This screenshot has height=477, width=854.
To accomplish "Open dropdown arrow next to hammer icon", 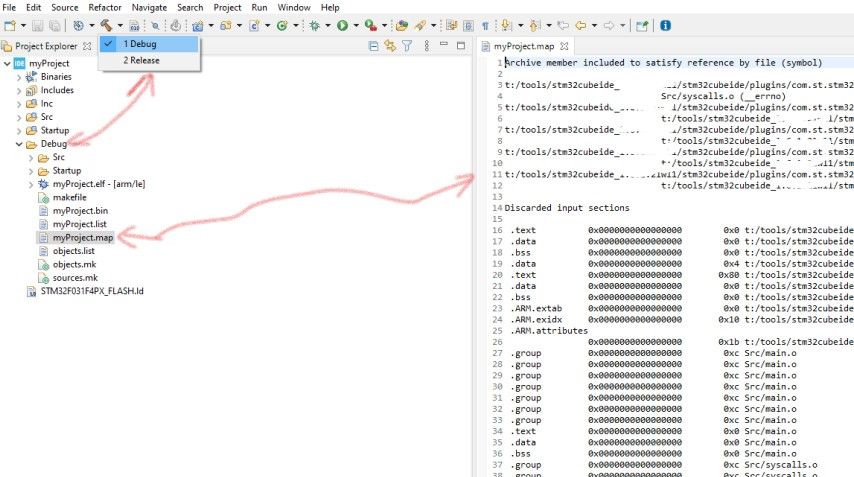I will [x=120, y=26].
